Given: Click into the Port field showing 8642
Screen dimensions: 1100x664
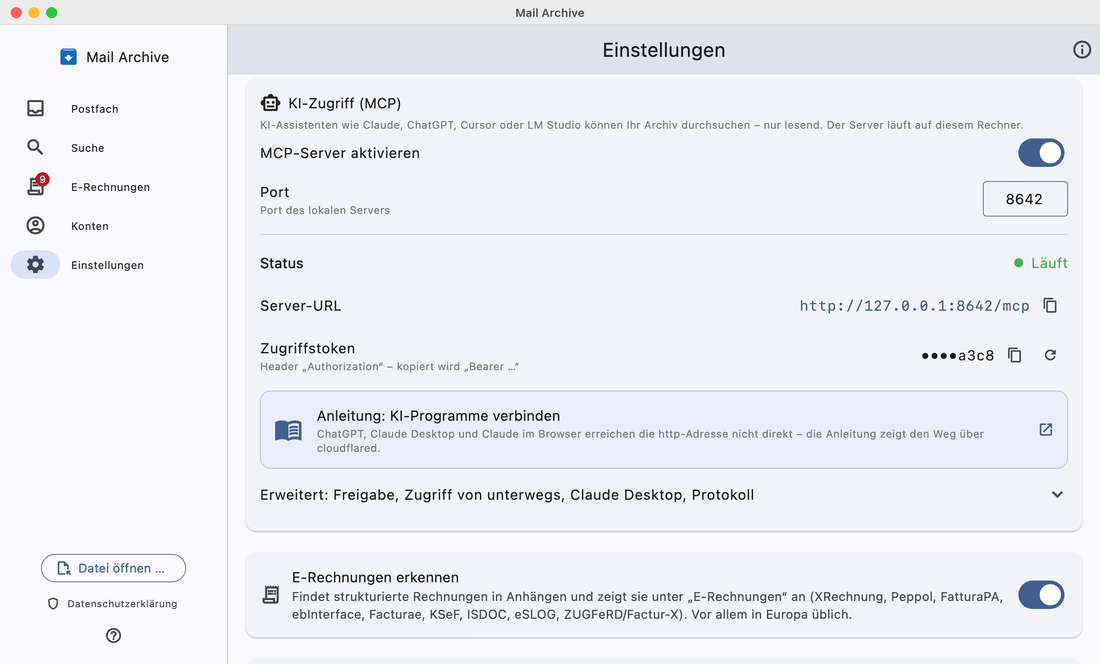Looking at the screenshot, I should tap(1025, 199).
